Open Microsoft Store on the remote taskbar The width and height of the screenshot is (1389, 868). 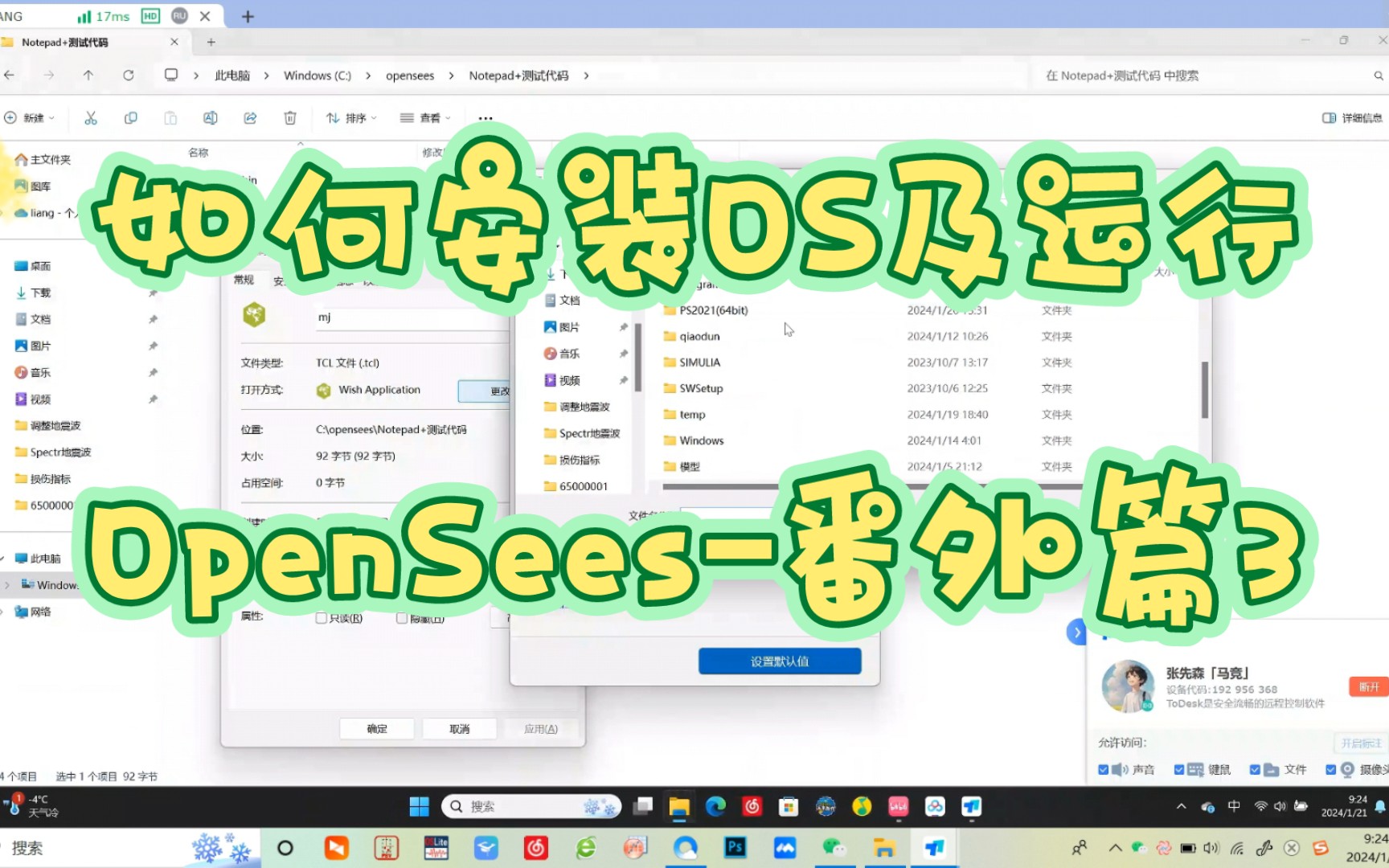click(789, 806)
